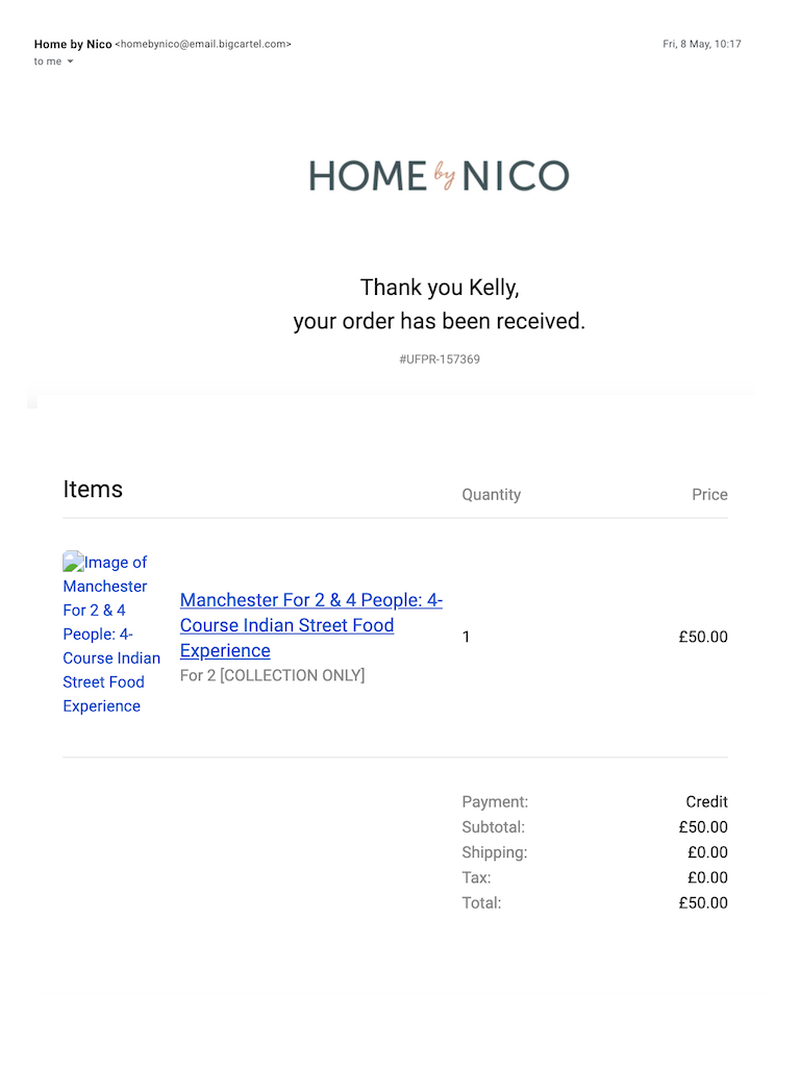800x1066 pixels.
Task: Click the item price £50.00 in the product row
Action: [702, 637]
